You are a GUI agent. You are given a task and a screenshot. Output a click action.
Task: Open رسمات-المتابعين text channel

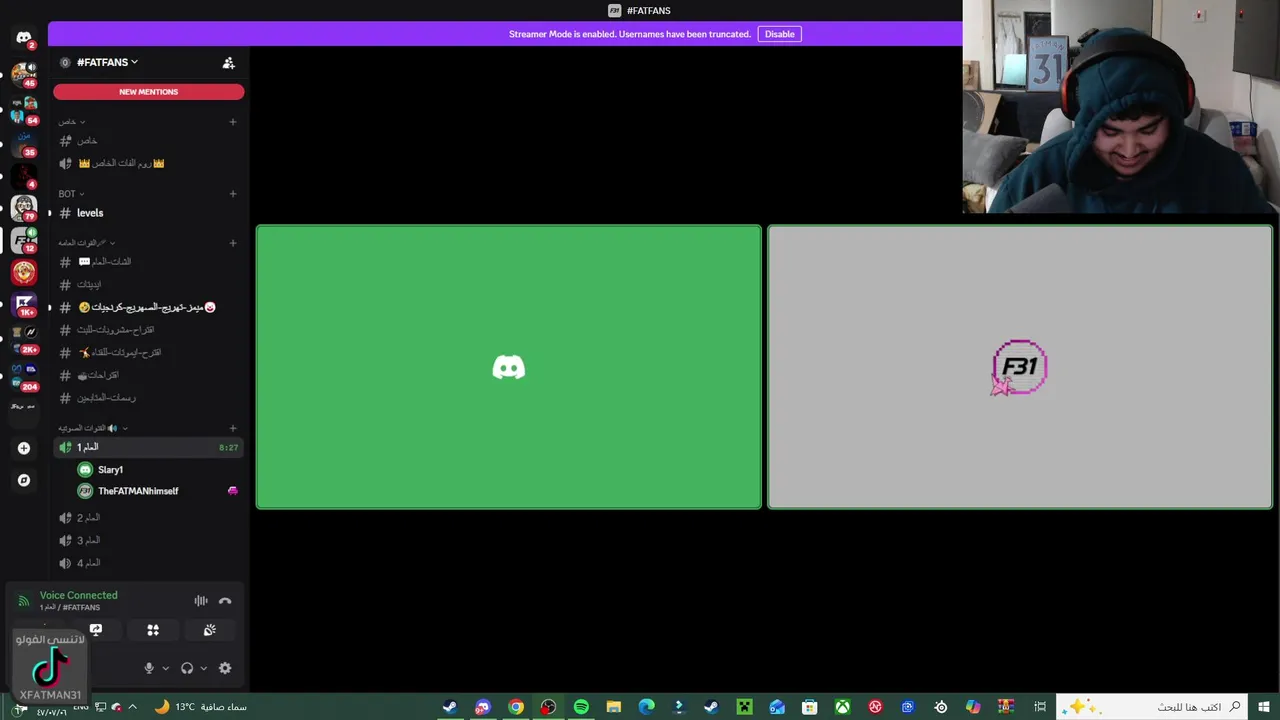[x=148, y=398]
